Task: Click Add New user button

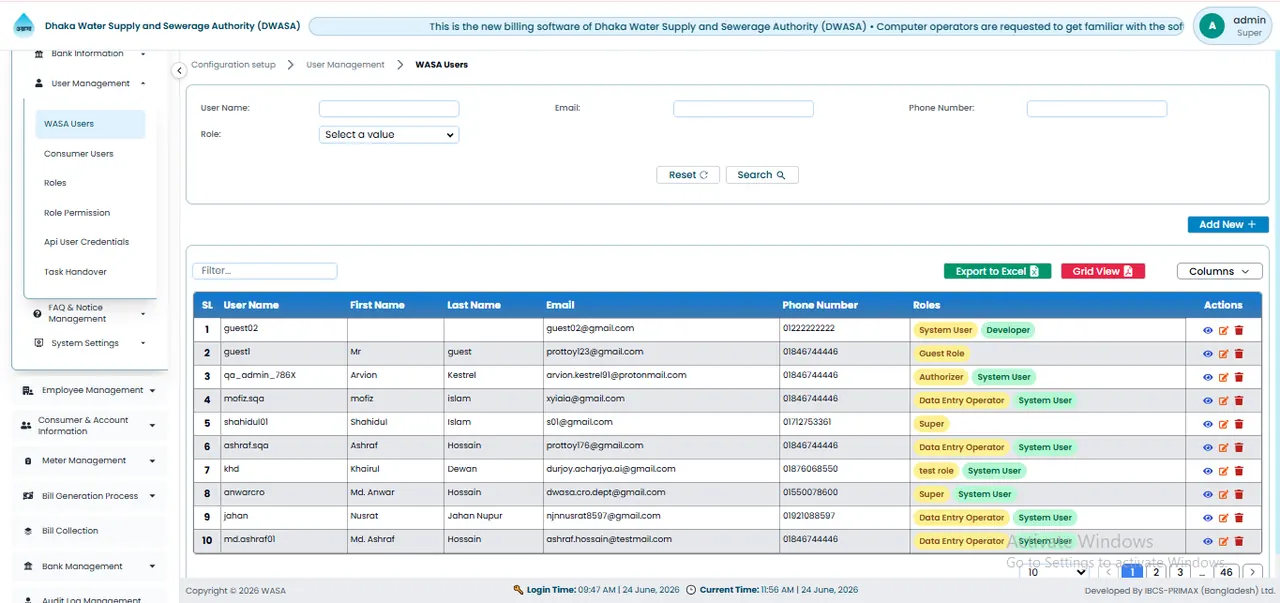Action: click(1228, 225)
